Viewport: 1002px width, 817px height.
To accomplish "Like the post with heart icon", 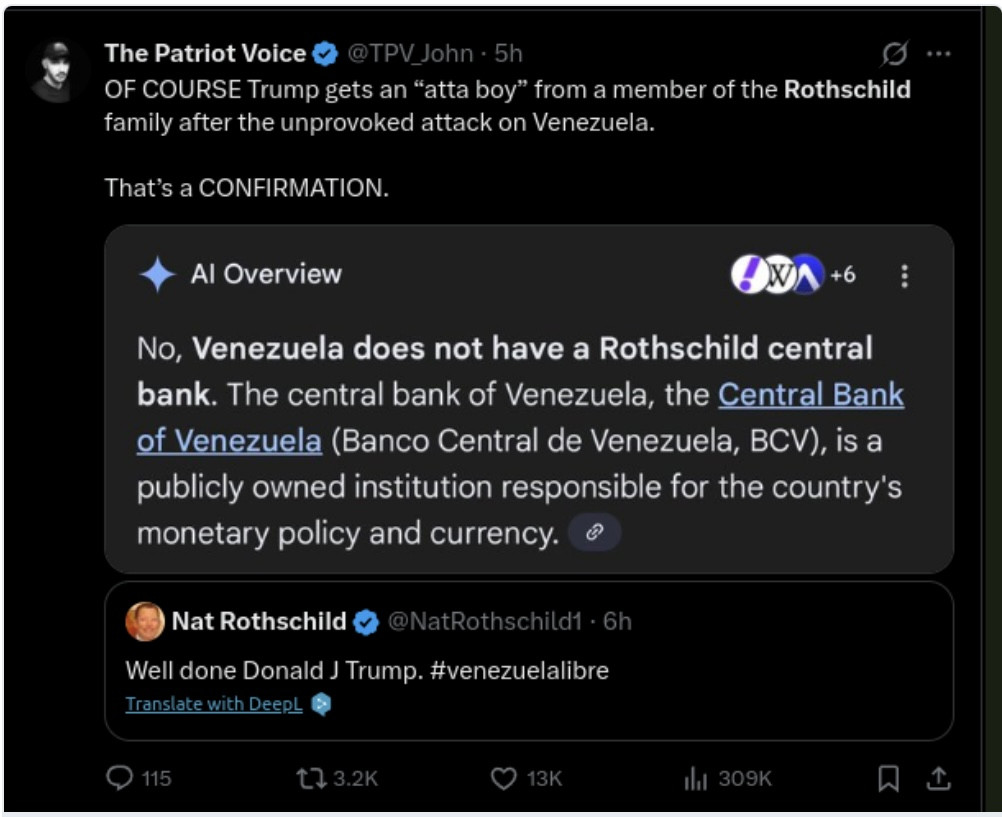I will (x=505, y=778).
